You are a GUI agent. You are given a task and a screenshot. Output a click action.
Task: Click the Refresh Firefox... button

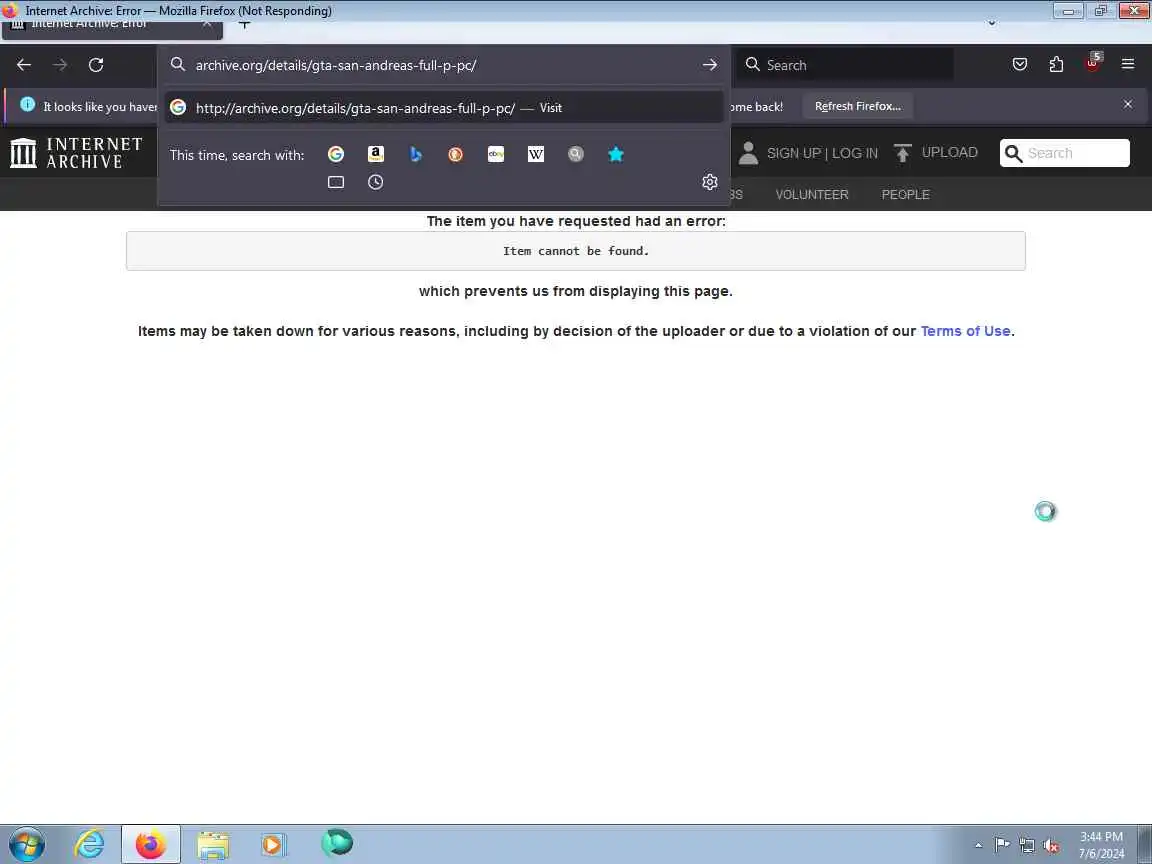point(857,107)
